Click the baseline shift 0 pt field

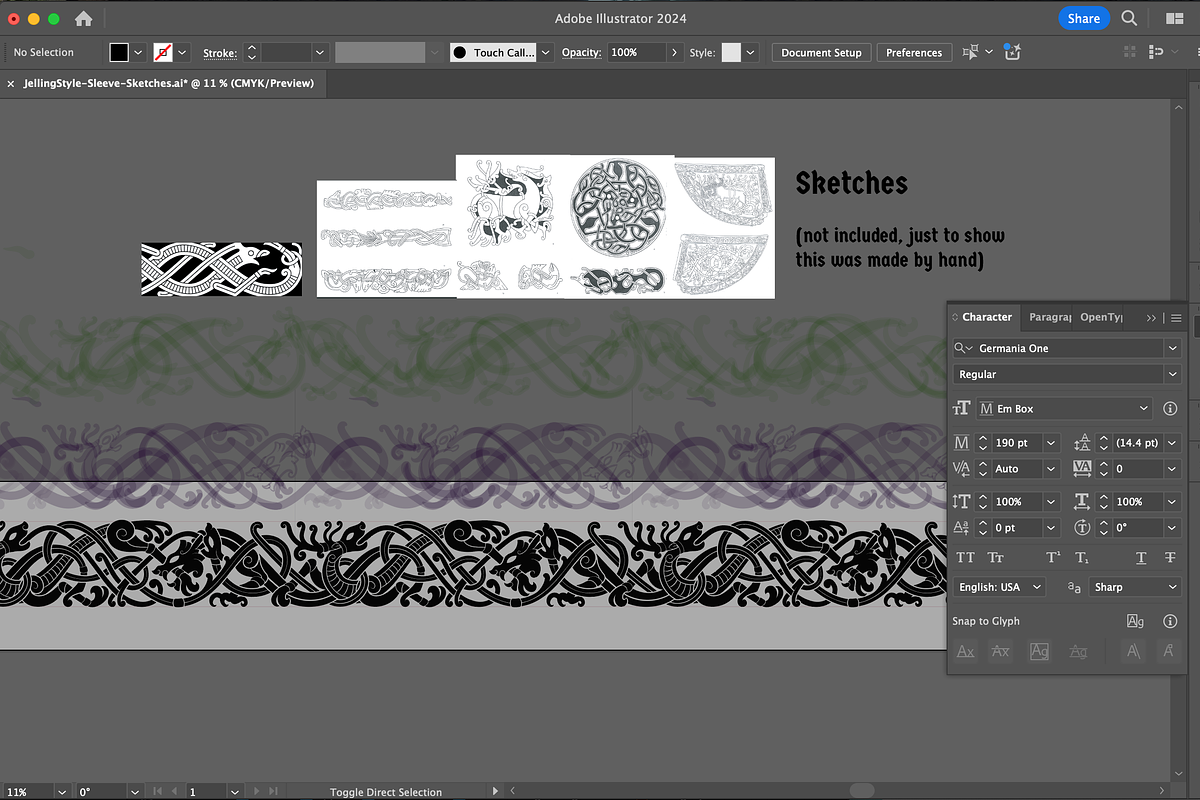(1017, 528)
